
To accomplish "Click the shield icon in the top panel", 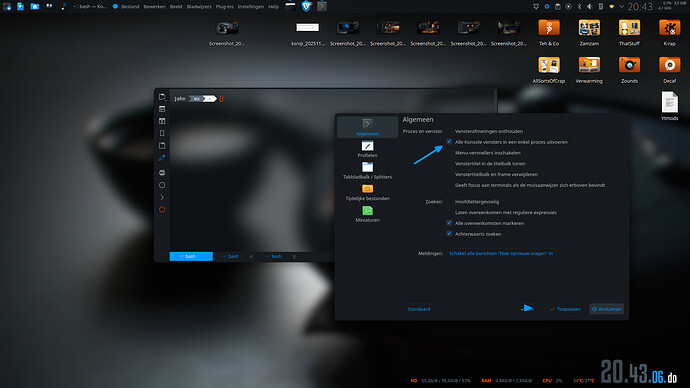I will pyautogui.click(x=306, y=6).
